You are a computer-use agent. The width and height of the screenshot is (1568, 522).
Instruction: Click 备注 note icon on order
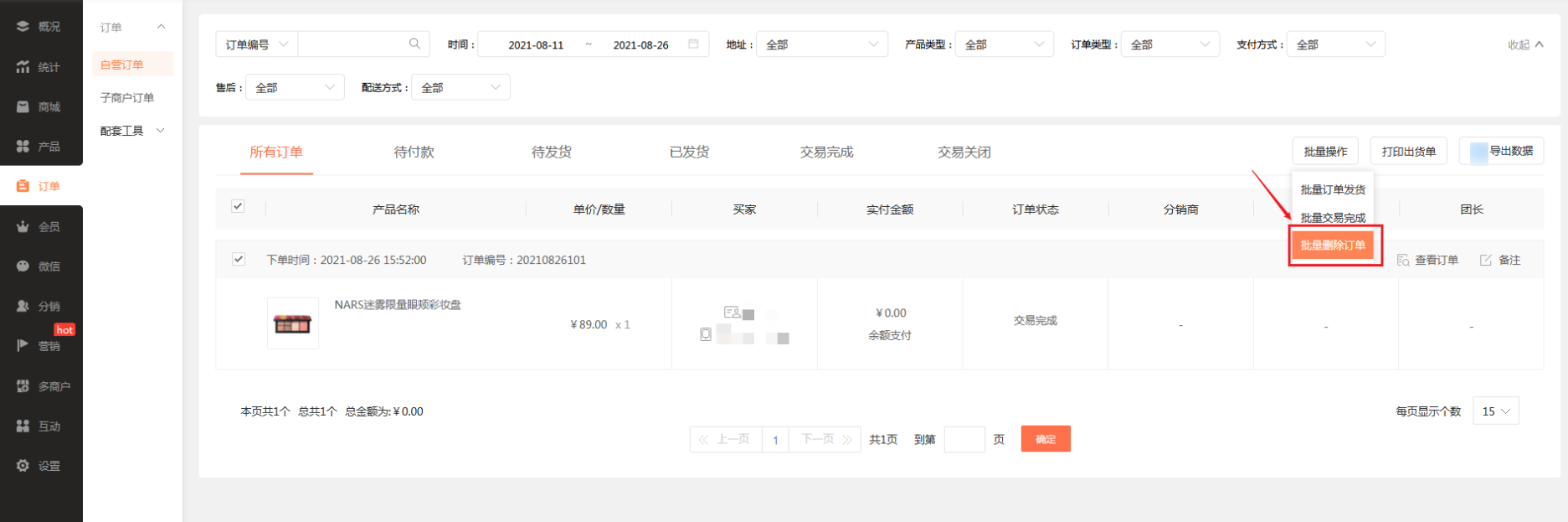click(1486, 261)
